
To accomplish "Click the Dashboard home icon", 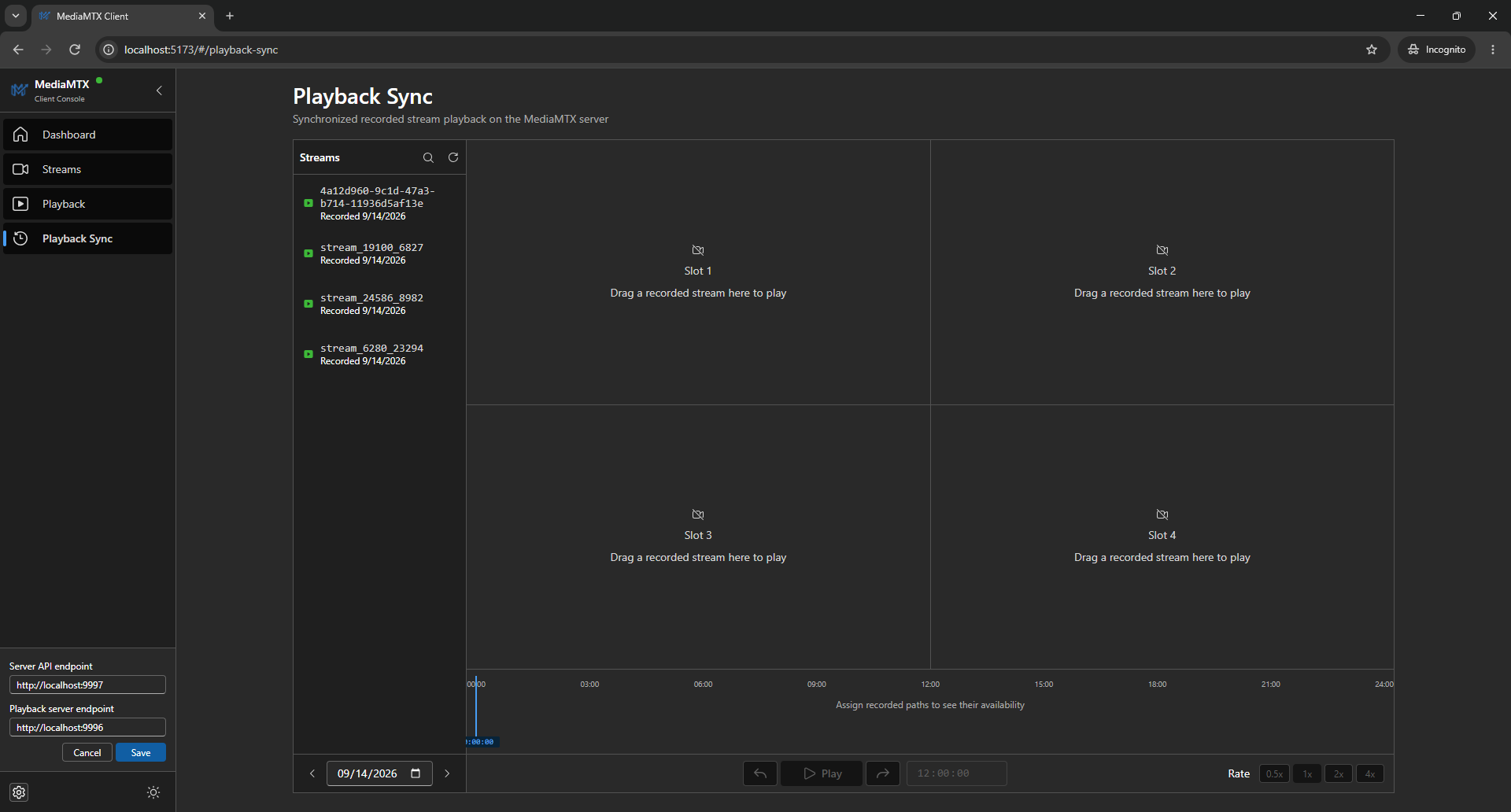I will (21, 135).
